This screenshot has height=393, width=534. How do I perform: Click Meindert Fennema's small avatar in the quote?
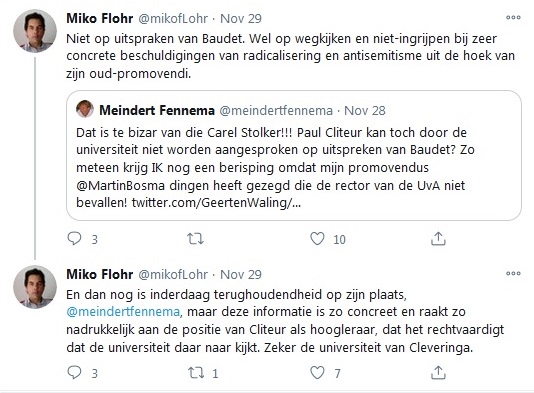pyautogui.click(x=85, y=109)
